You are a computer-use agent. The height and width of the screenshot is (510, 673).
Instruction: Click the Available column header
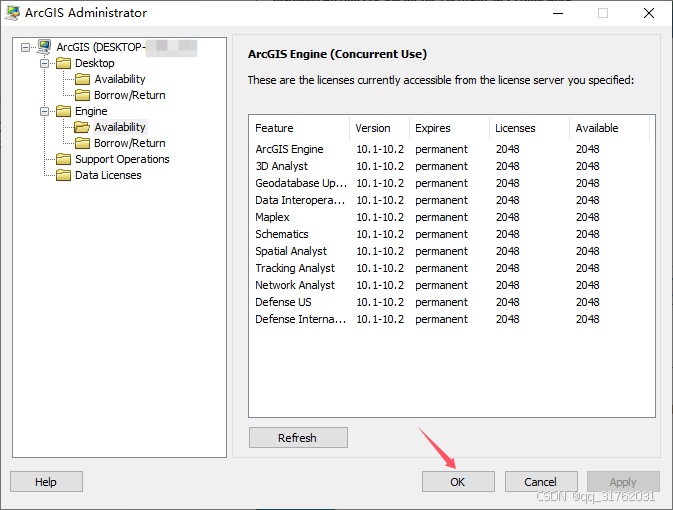click(x=609, y=128)
